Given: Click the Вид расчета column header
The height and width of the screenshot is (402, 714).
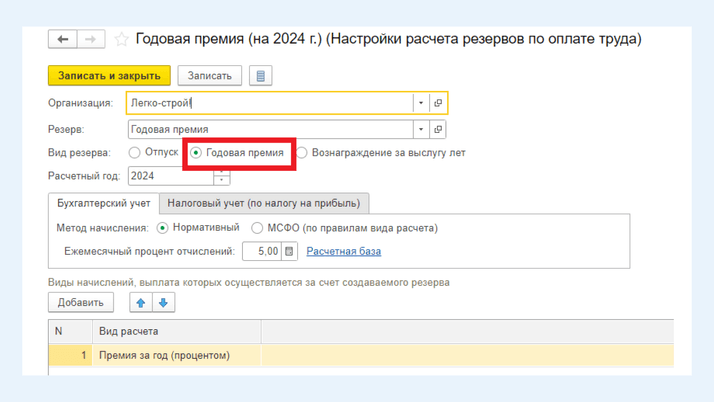Looking at the screenshot, I should click(x=177, y=331).
